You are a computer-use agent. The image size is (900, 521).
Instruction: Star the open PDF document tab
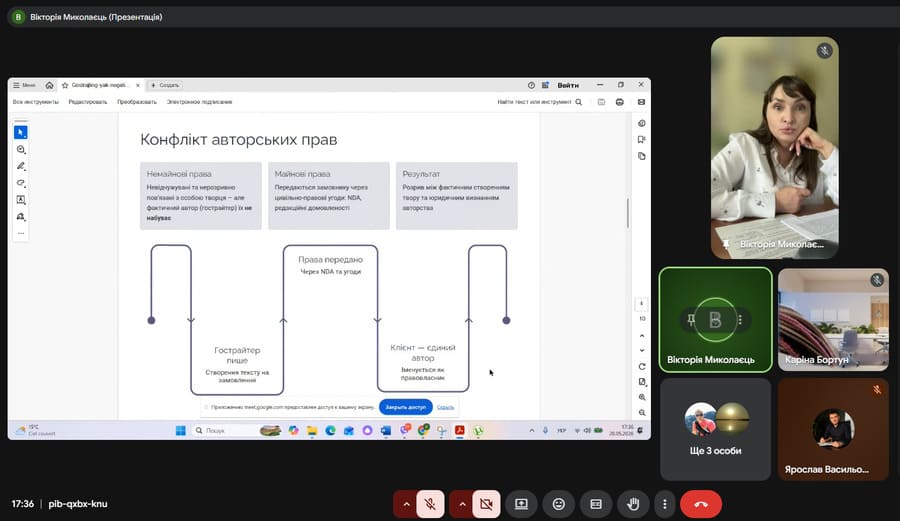pos(65,85)
